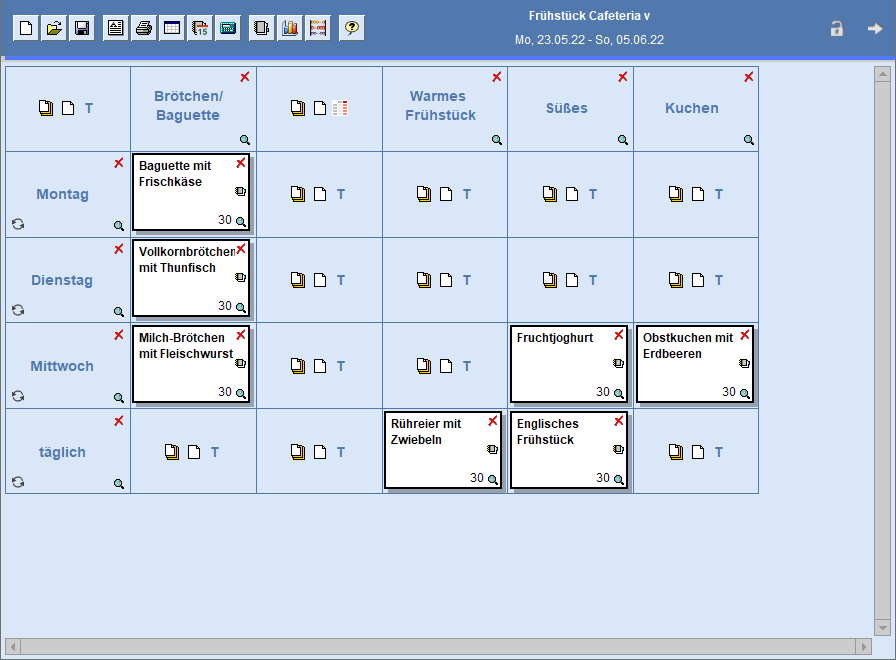Delete the Obstkuchen mit Erdbeeren card

(x=745, y=335)
